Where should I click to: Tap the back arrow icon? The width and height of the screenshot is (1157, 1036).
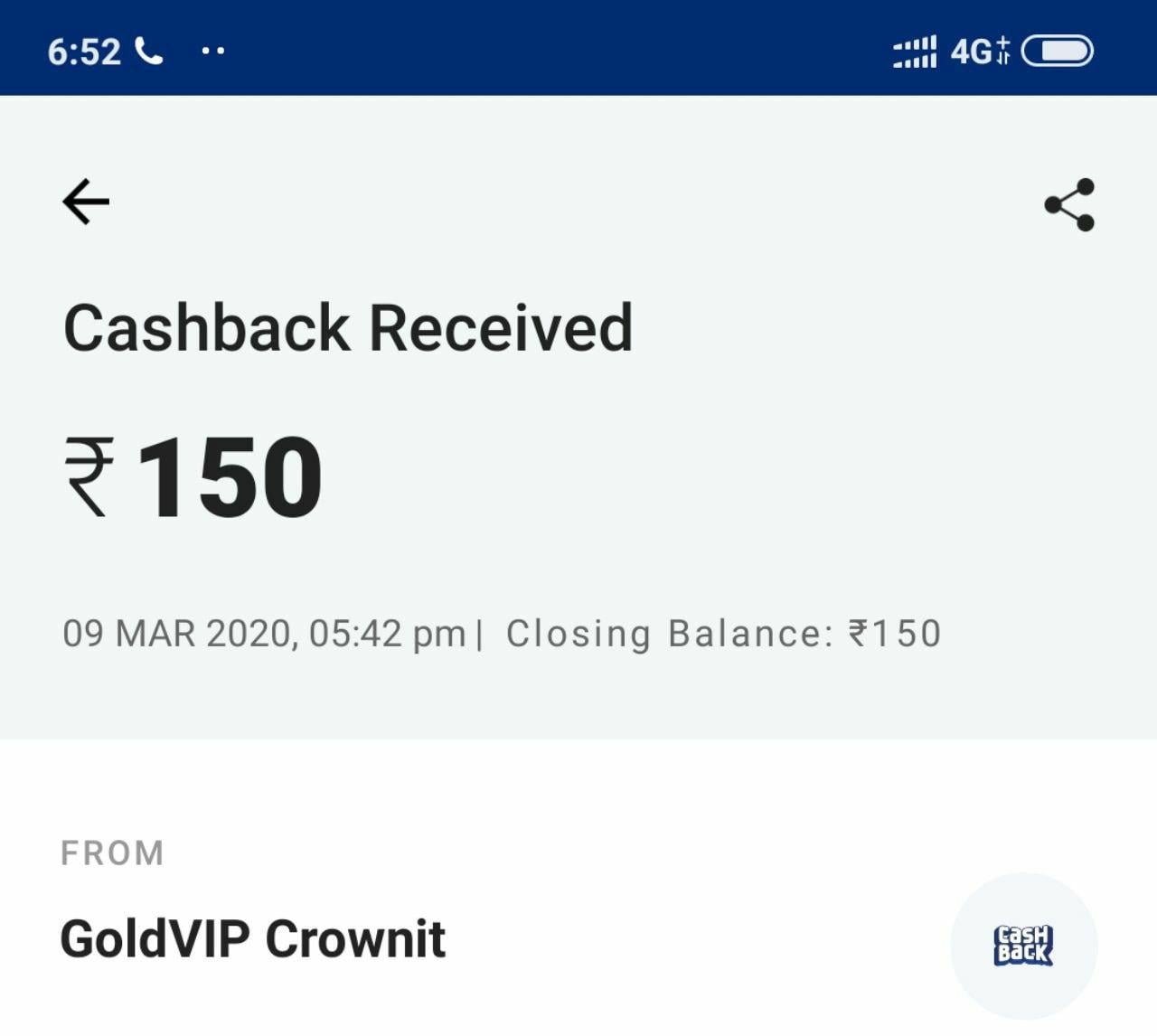pos(86,201)
